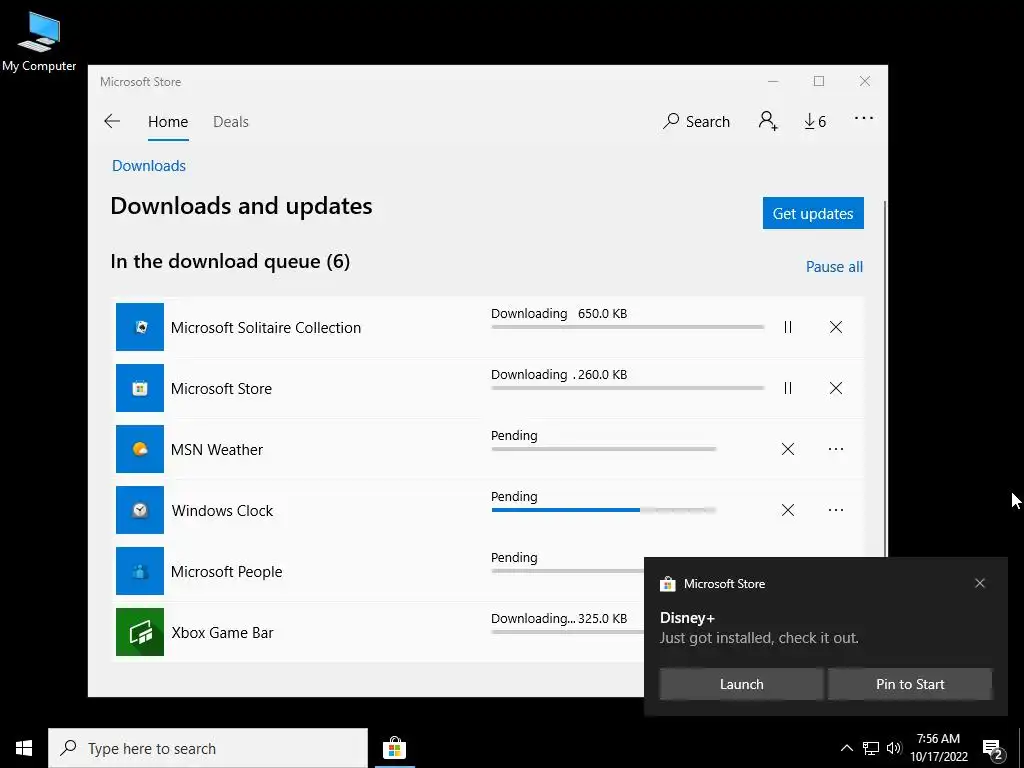Select the MSN Weather name text
This screenshot has height=768, width=1024.
217,449
